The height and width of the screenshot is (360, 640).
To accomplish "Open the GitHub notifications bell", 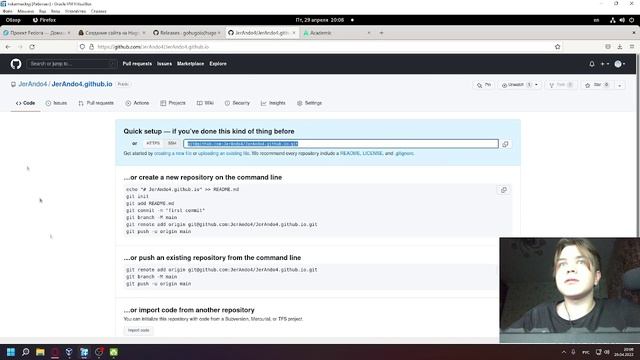I will click(x=592, y=64).
